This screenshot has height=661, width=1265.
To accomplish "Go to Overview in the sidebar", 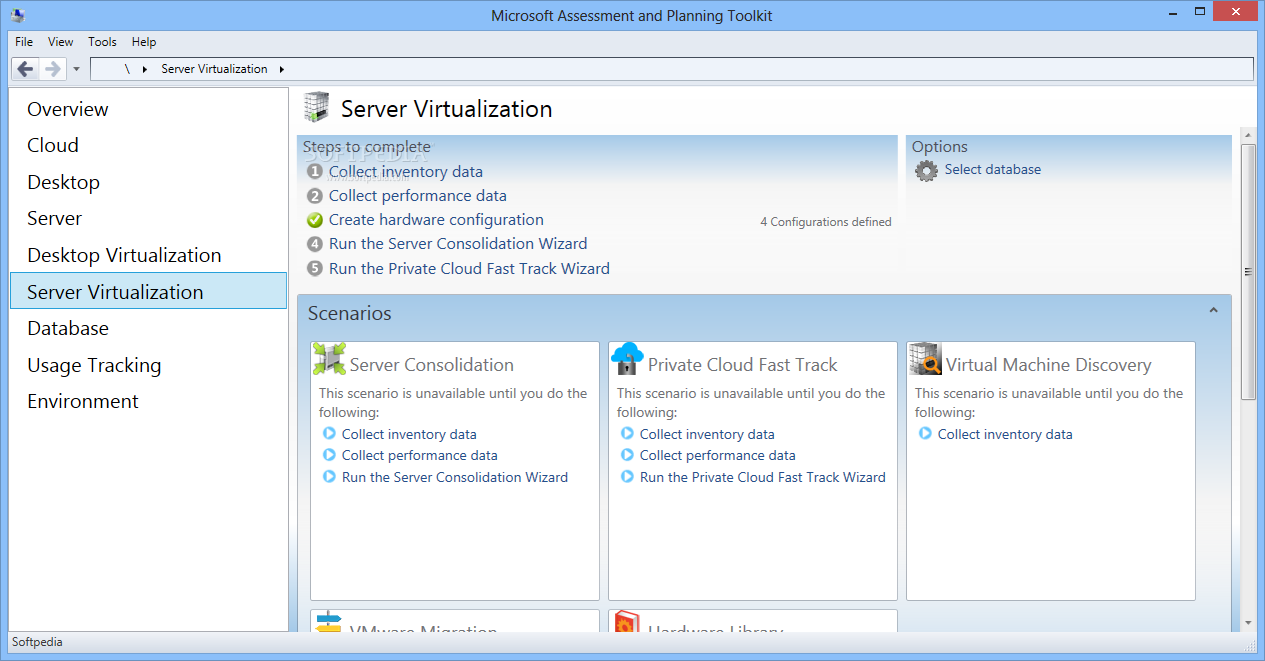I will pyautogui.click(x=148, y=109).
